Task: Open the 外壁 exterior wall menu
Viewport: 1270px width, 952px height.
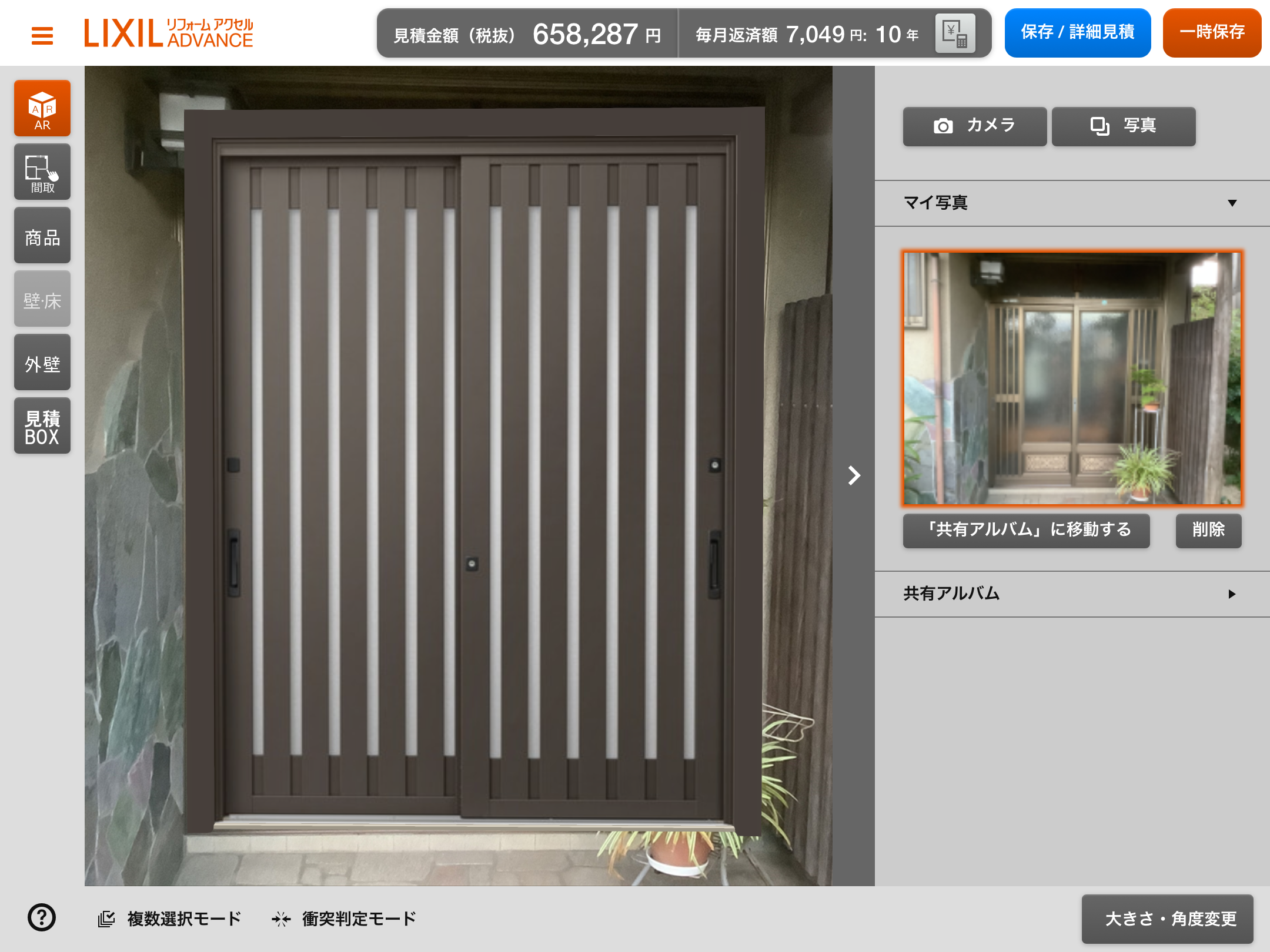Action: tap(42, 363)
